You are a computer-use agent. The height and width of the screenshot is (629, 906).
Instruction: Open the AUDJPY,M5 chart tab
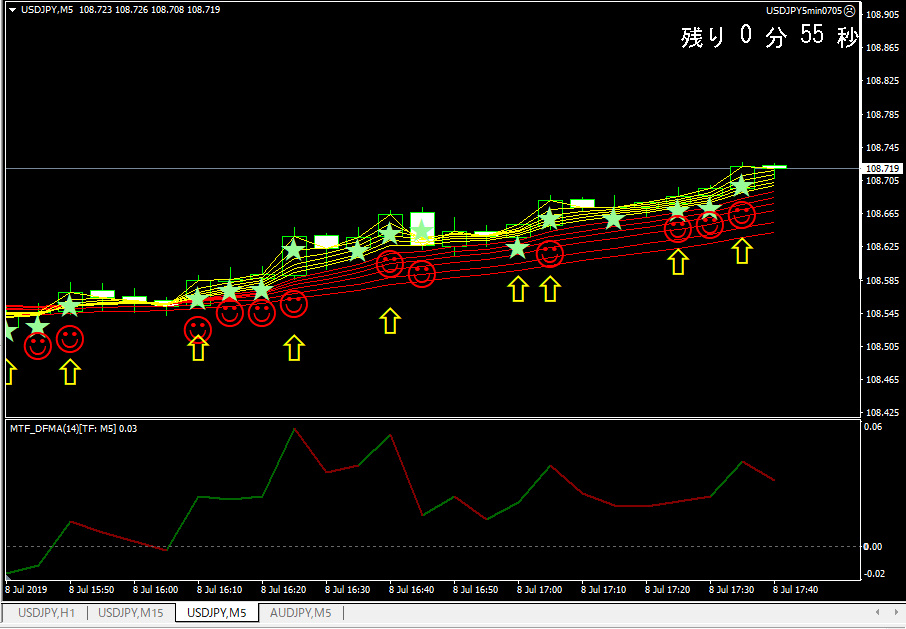pos(300,613)
